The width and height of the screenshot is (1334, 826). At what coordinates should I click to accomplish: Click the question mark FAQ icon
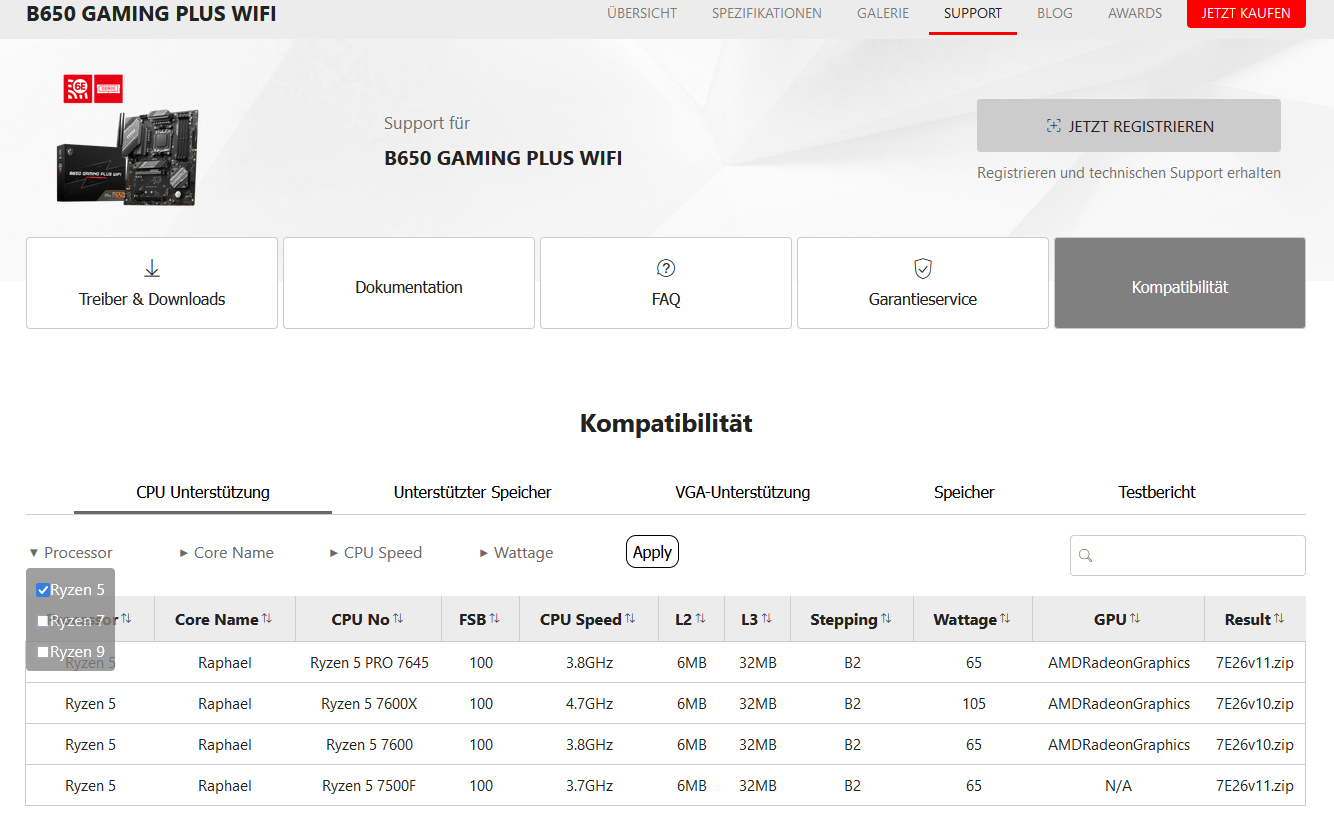pyautogui.click(x=666, y=268)
